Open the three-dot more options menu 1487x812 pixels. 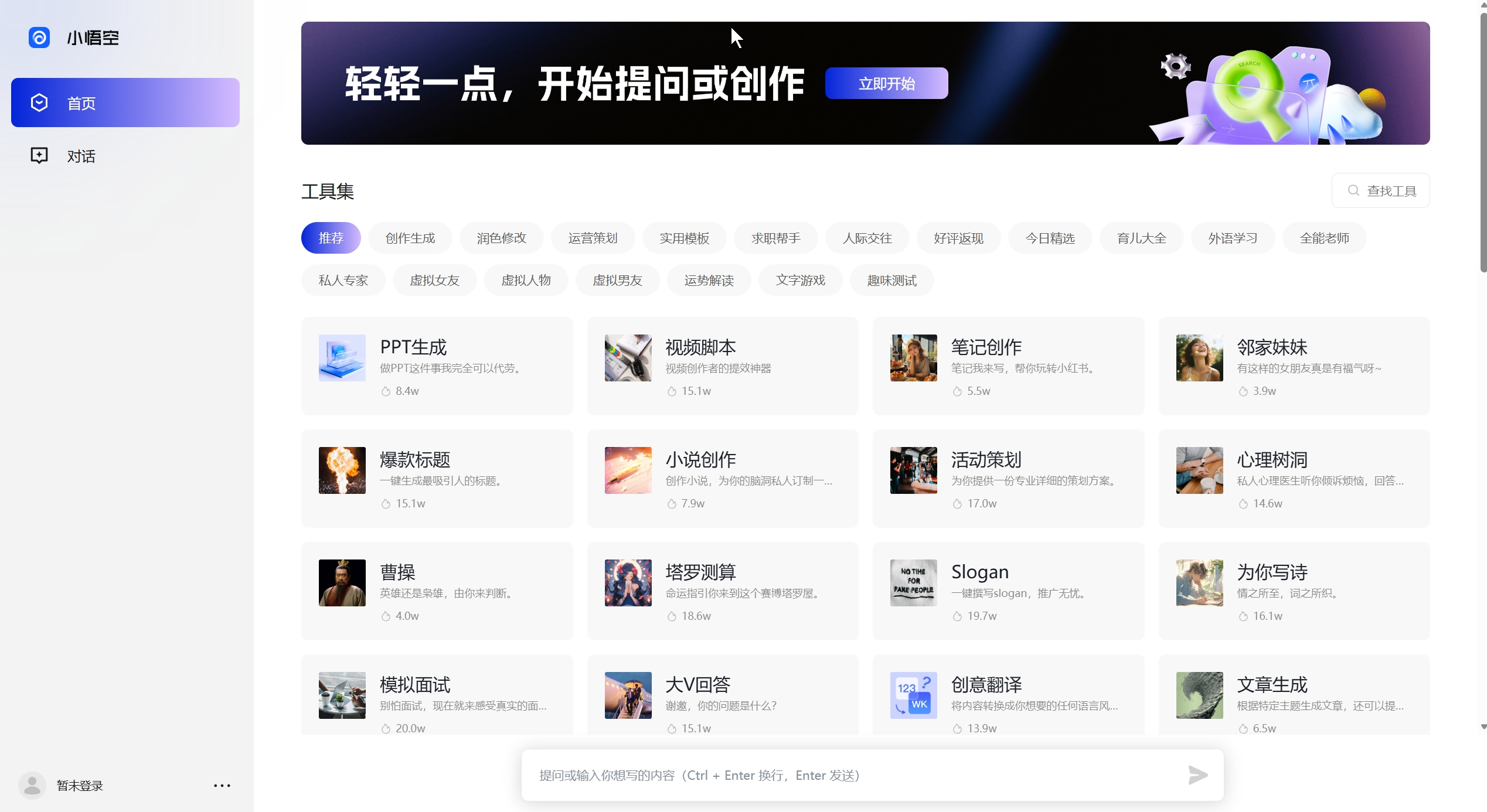pyautogui.click(x=222, y=786)
